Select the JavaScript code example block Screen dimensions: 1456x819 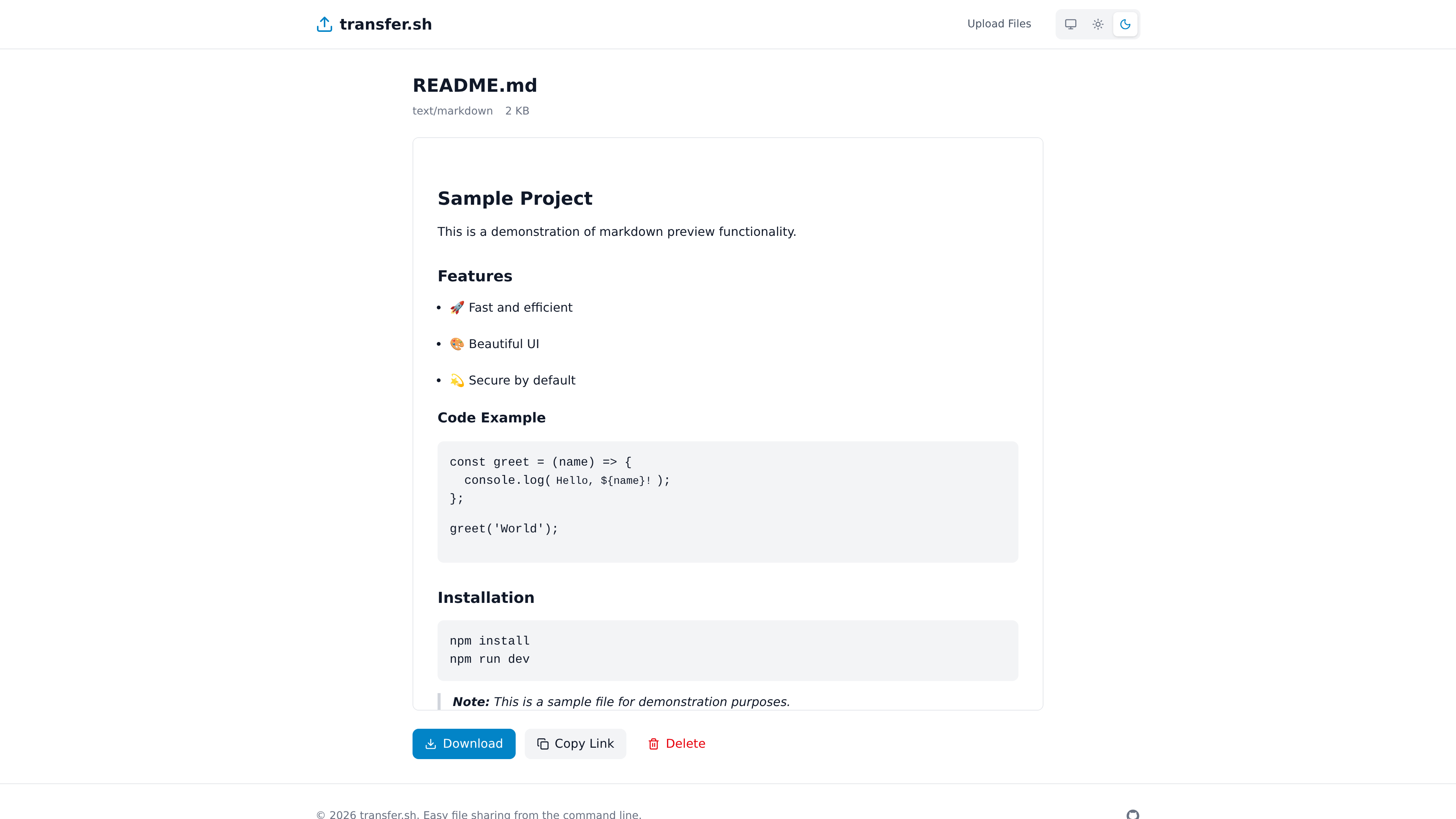(x=728, y=502)
